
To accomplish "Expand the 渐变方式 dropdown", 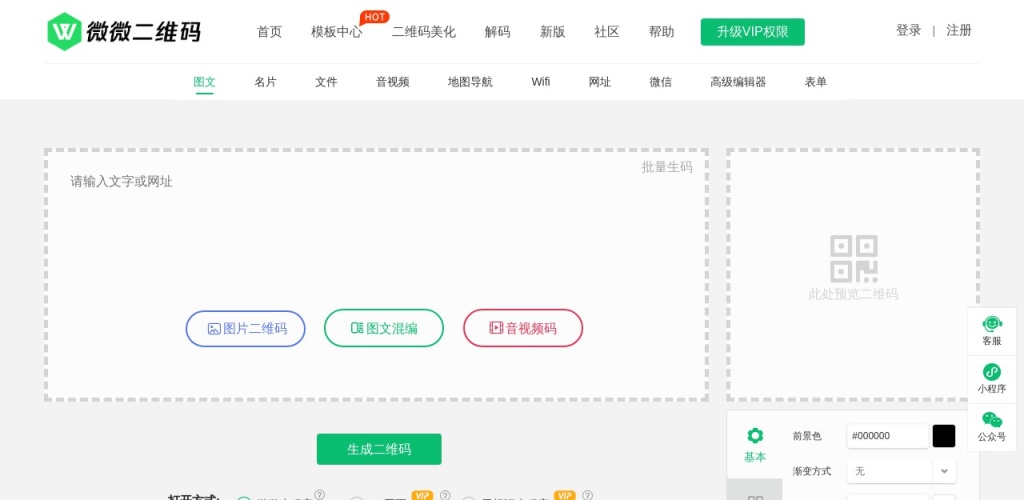I will 943,470.
